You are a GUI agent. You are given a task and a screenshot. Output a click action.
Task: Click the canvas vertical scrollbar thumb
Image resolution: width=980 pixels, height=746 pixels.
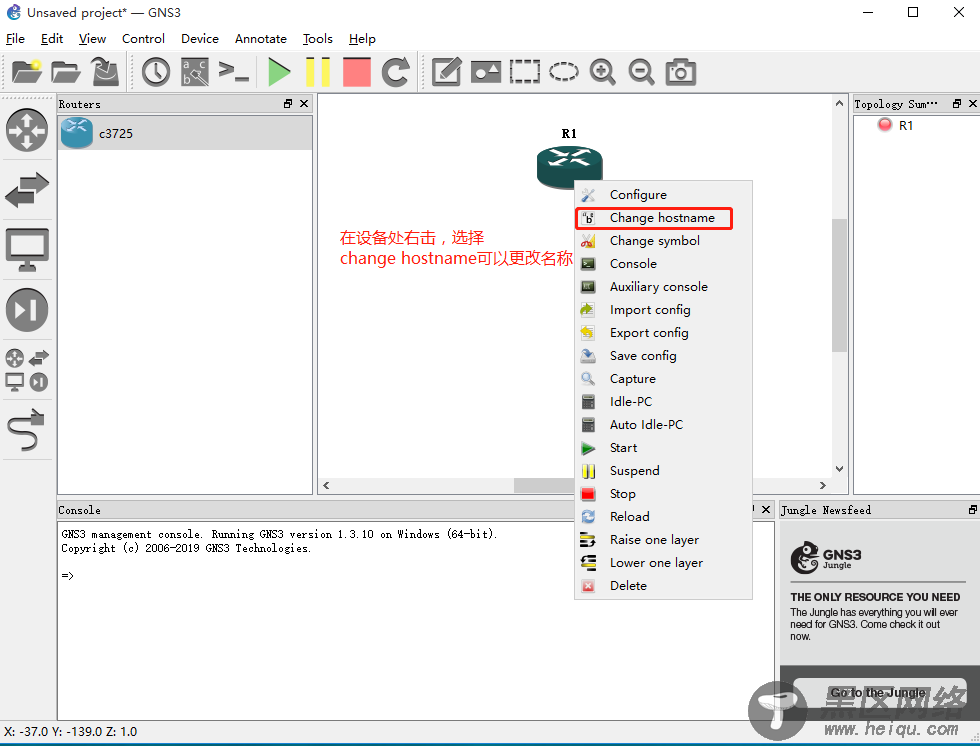coord(839,285)
